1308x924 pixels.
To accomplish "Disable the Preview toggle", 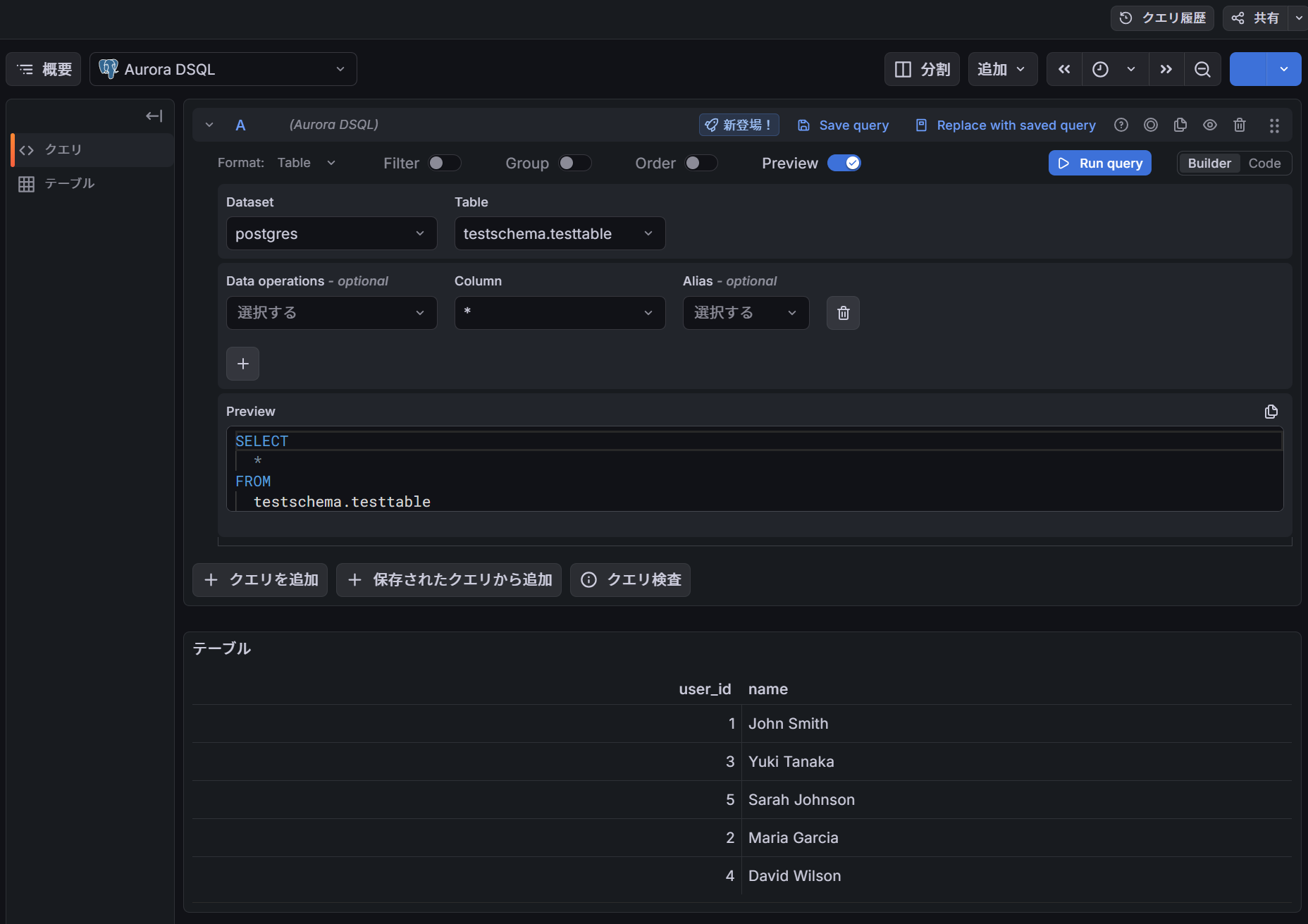I will click(x=844, y=162).
